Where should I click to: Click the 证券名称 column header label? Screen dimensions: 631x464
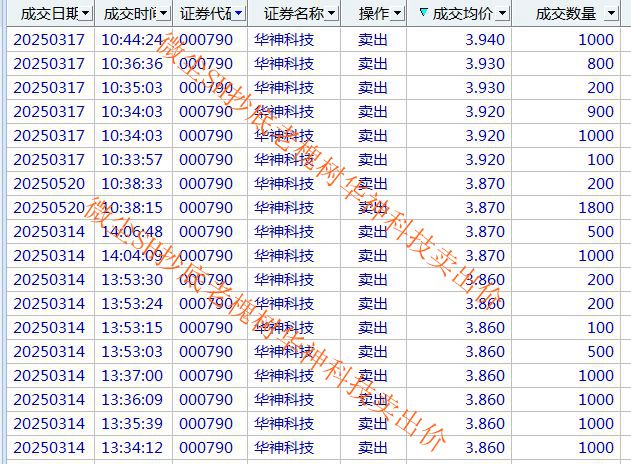(294, 14)
